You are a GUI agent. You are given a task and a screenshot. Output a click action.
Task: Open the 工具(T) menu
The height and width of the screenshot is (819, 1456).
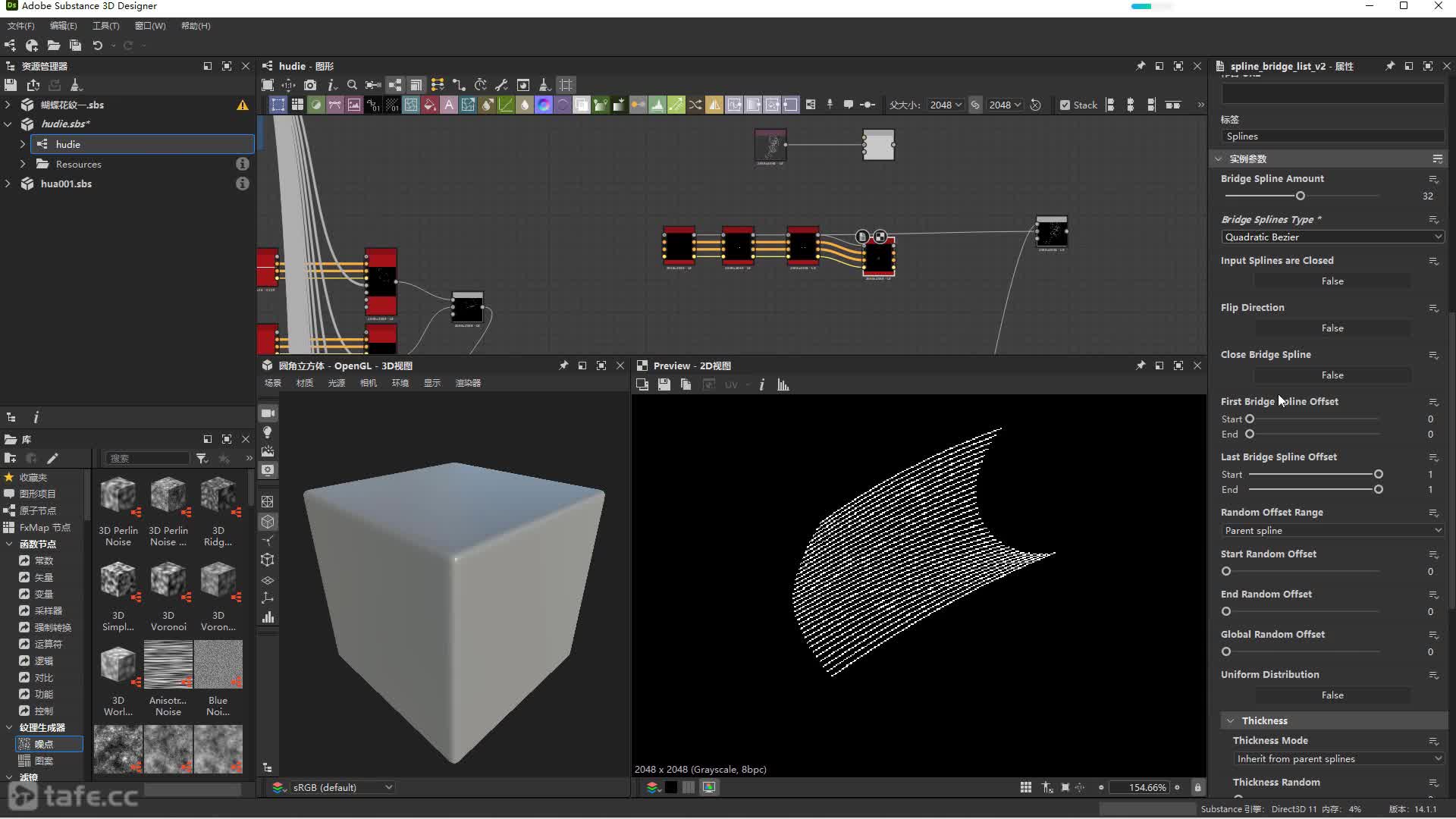point(105,26)
